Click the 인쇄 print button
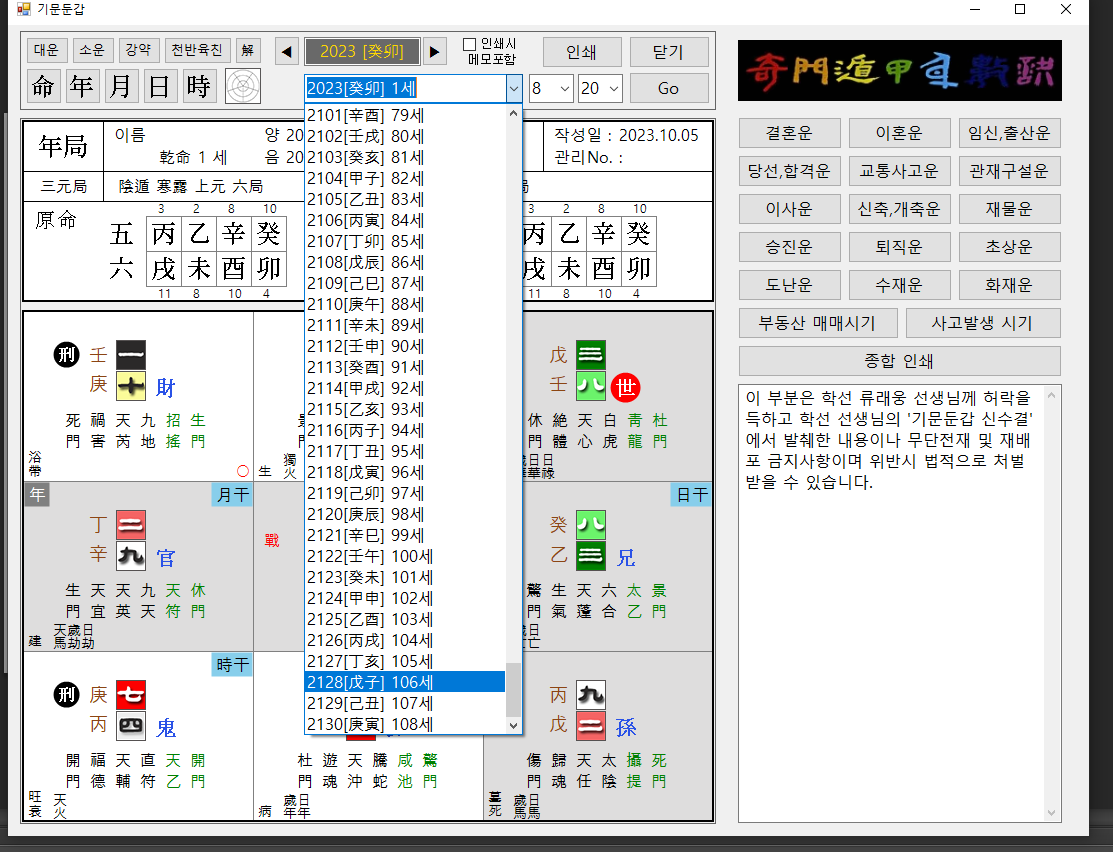This screenshot has height=852, width=1113. coord(582,53)
